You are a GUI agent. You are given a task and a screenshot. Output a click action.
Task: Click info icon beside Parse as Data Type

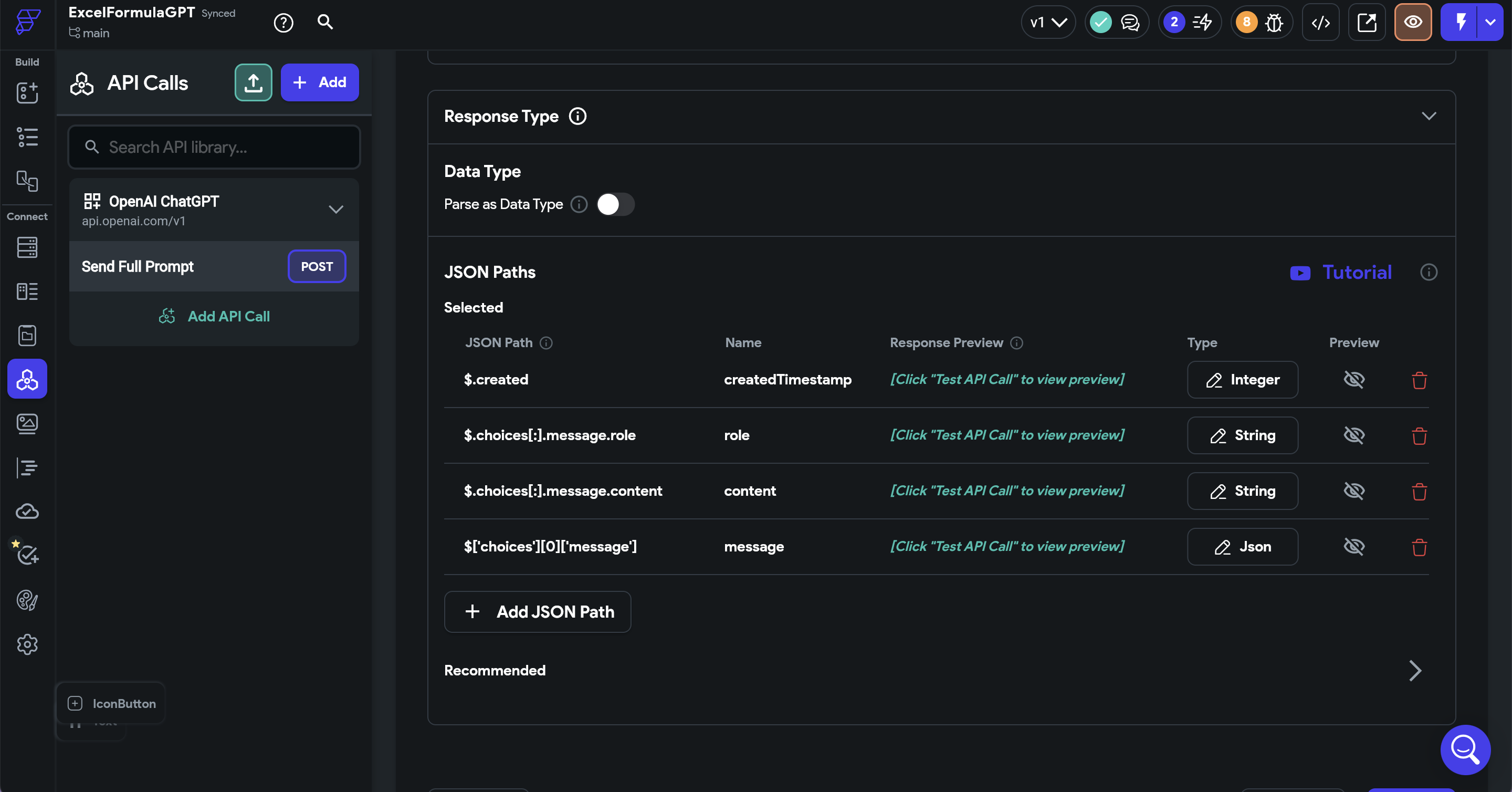point(579,204)
